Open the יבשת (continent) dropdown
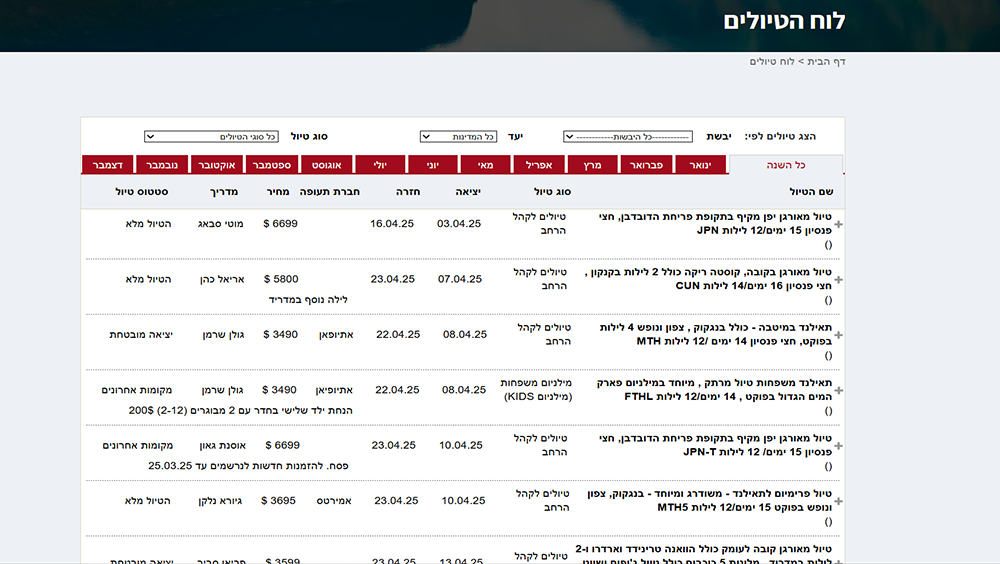This screenshot has height=564, width=1000. 627,136
